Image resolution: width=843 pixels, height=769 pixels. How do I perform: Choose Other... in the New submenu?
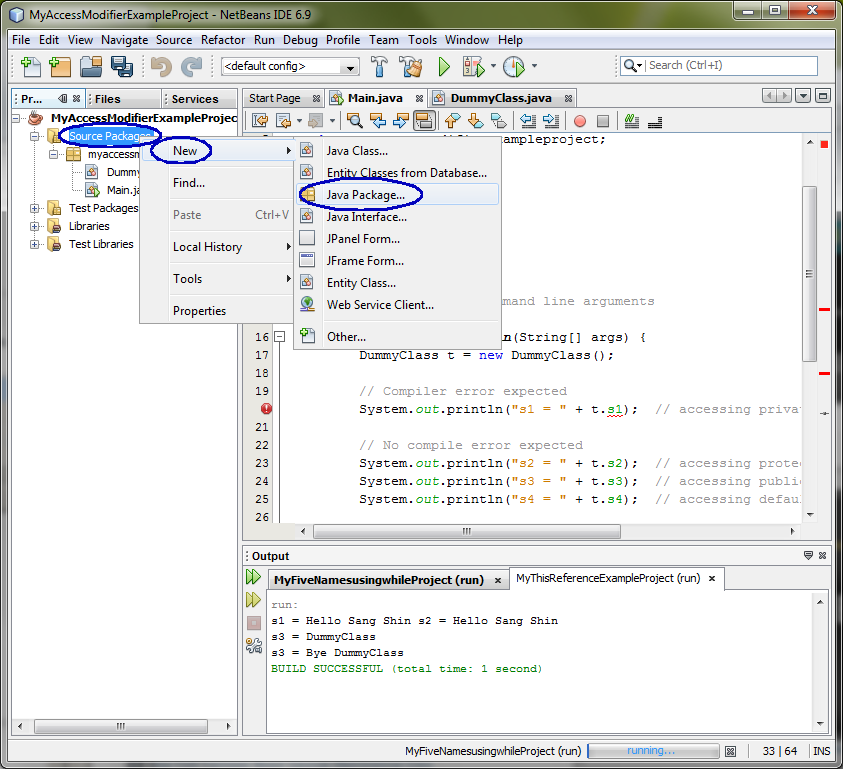click(397, 337)
